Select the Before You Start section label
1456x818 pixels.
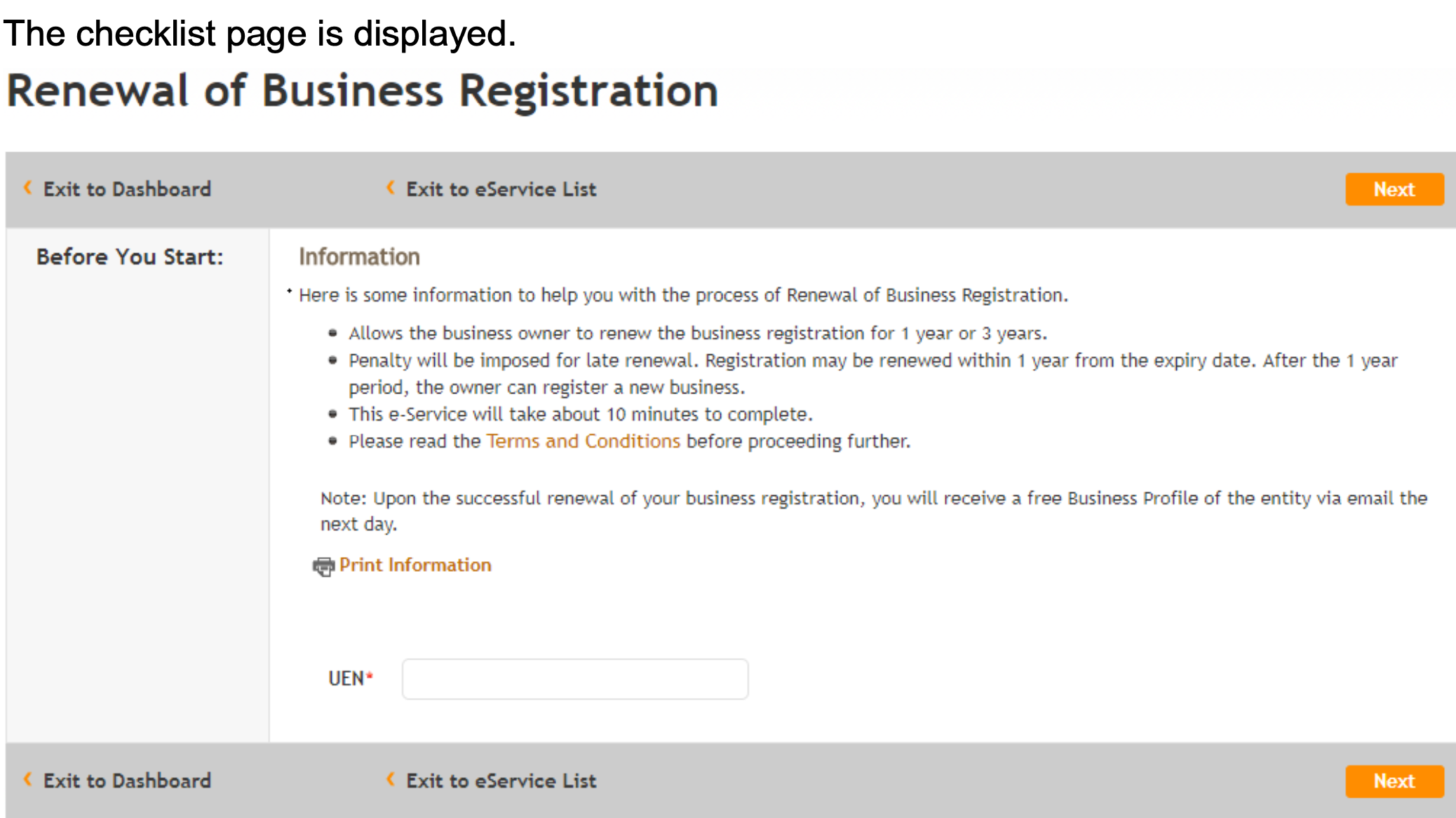pos(130,256)
